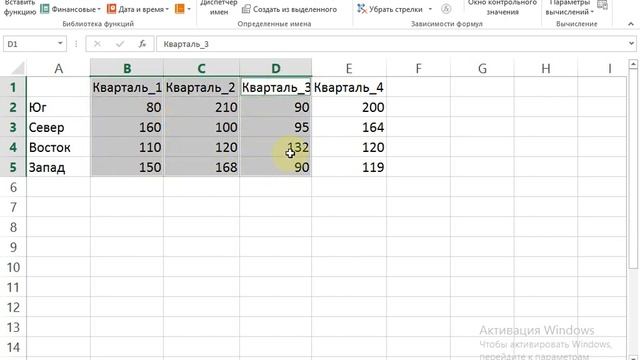Open Параметры вычислений dropdown
The image size is (640, 360).
(x=569, y=8)
